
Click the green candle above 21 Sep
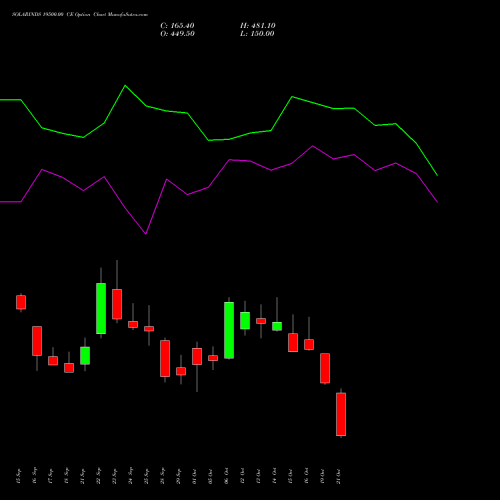(85, 356)
